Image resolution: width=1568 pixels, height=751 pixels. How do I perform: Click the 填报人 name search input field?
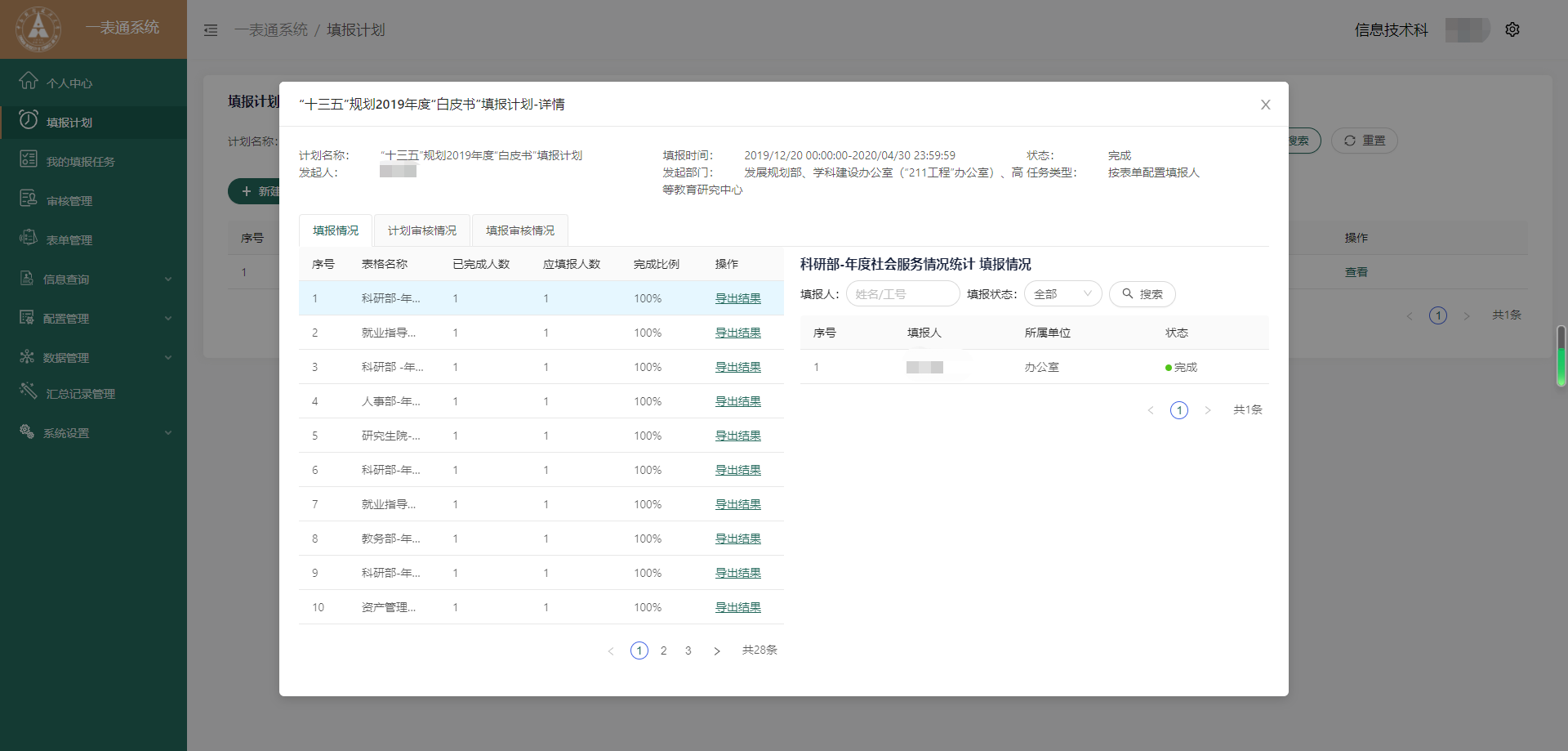coord(902,294)
